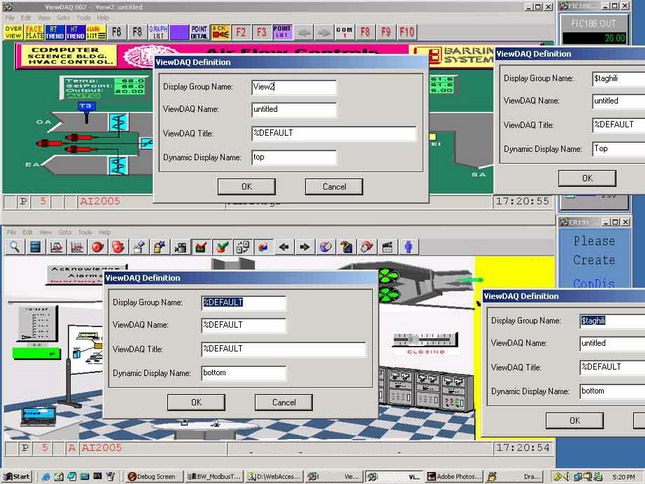The image size is (645, 484).
Task: Open the GRAPH LIST button
Action: 157,32
